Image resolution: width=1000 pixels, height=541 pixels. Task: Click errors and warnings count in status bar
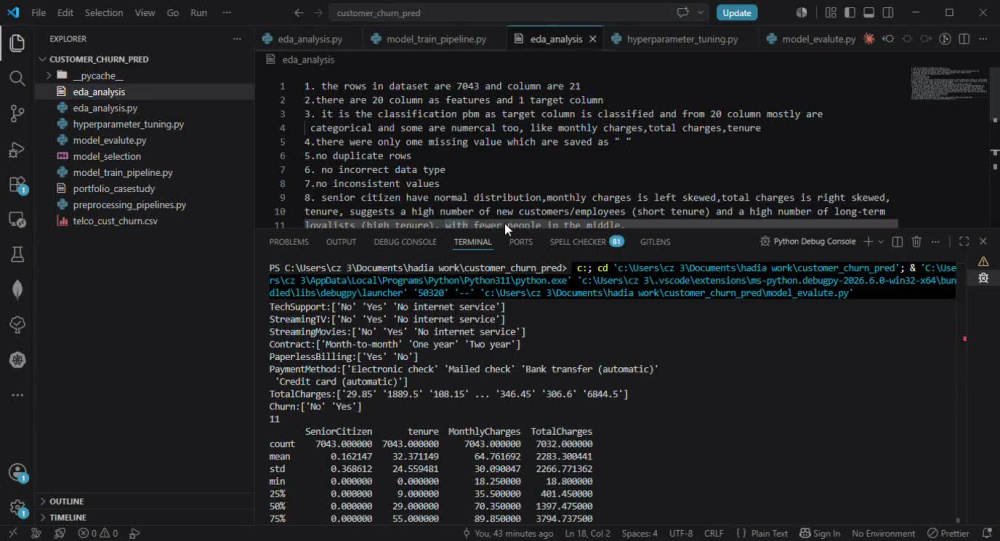tap(98, 533)
